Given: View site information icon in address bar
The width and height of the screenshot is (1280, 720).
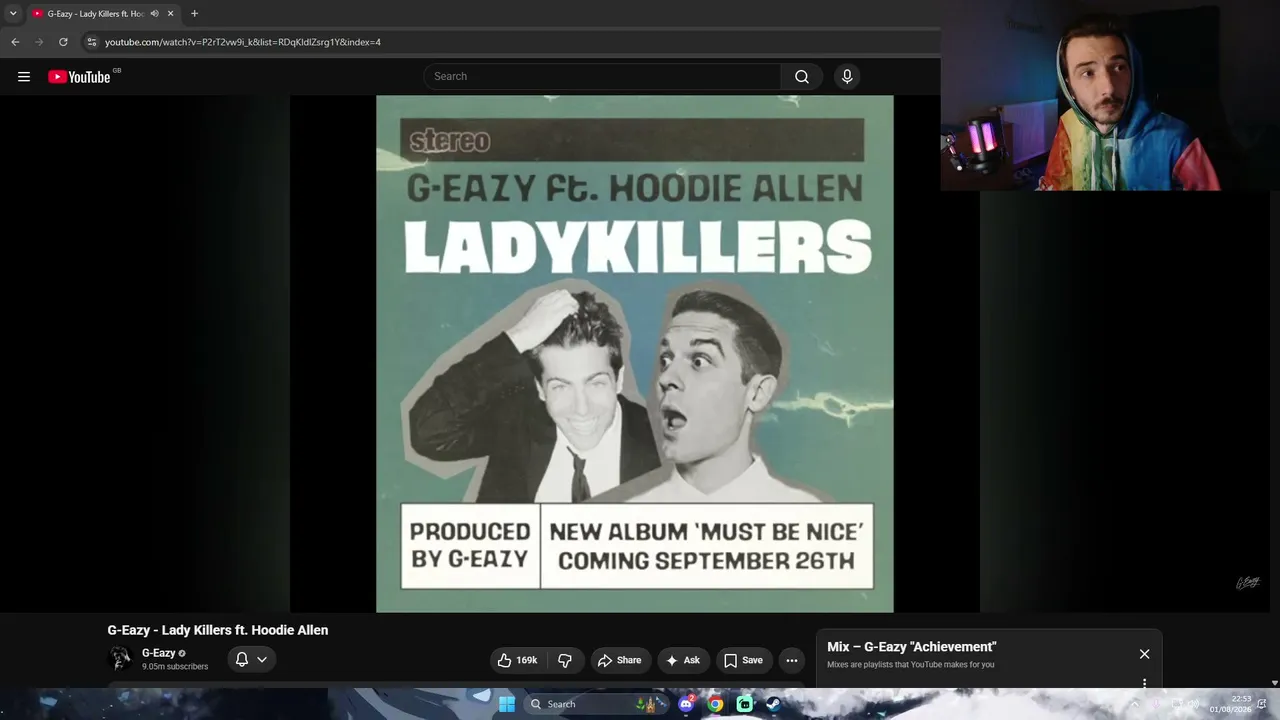Looking at the screenshot, I should click(x=92, y=42).
